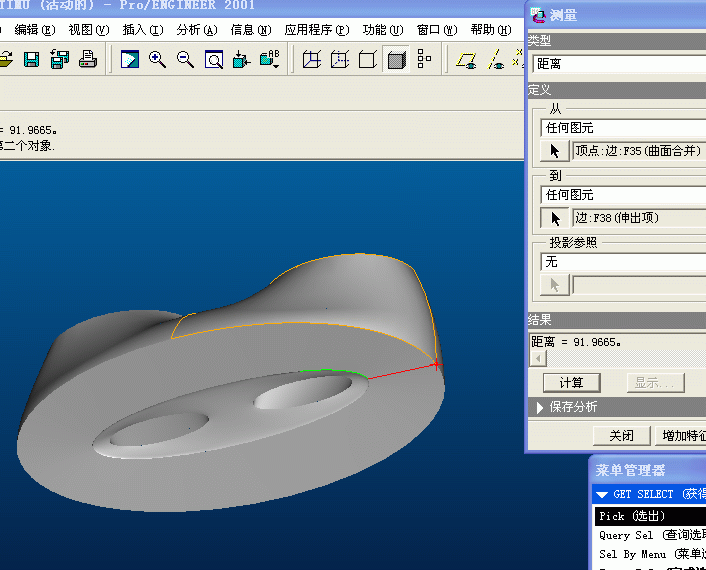706x570 pixels.
Task: Click the Save a Copy icon
Action: coord(59,59)
